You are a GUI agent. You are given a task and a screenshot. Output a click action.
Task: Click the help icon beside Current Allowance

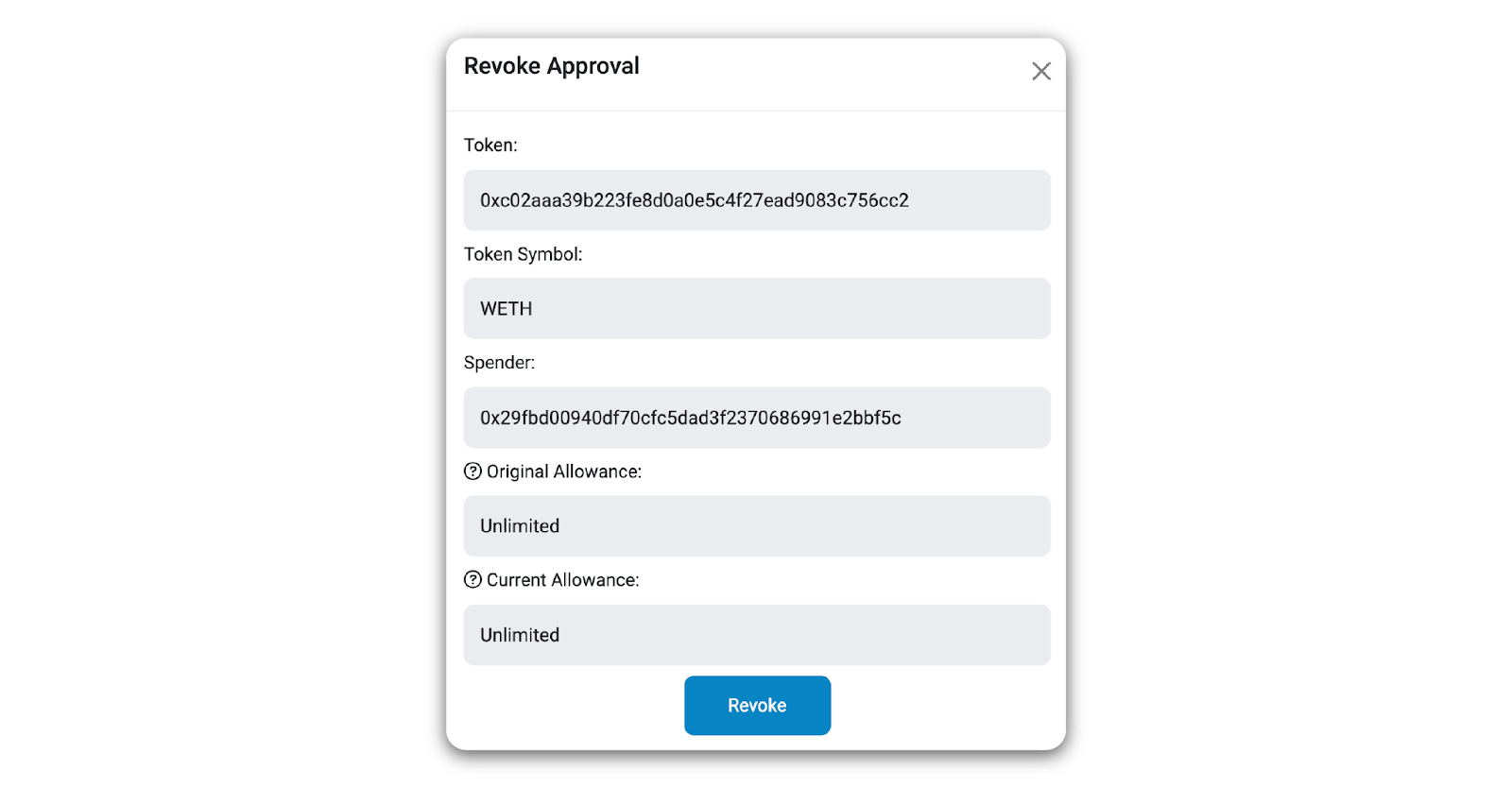[472, 580]
